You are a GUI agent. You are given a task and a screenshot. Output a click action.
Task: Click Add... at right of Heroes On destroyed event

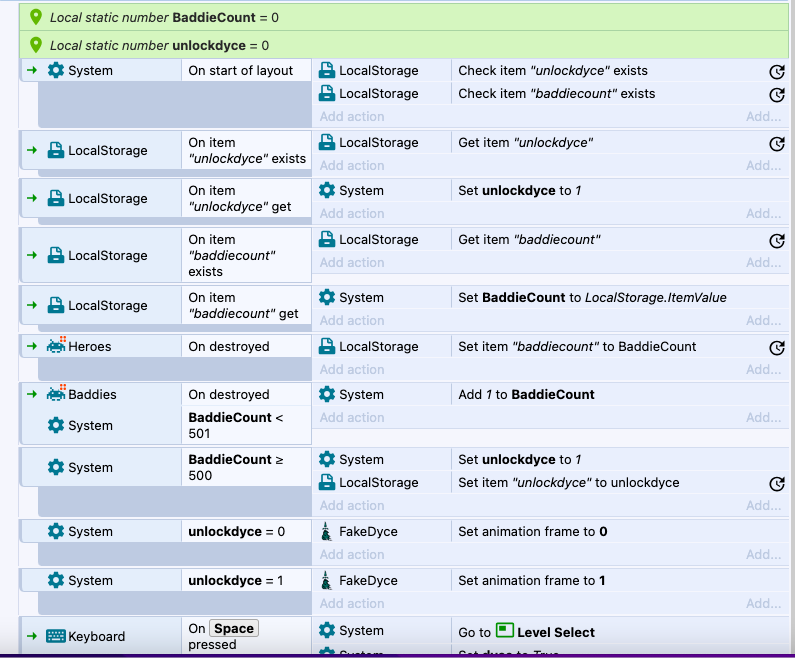click(764, 370)
